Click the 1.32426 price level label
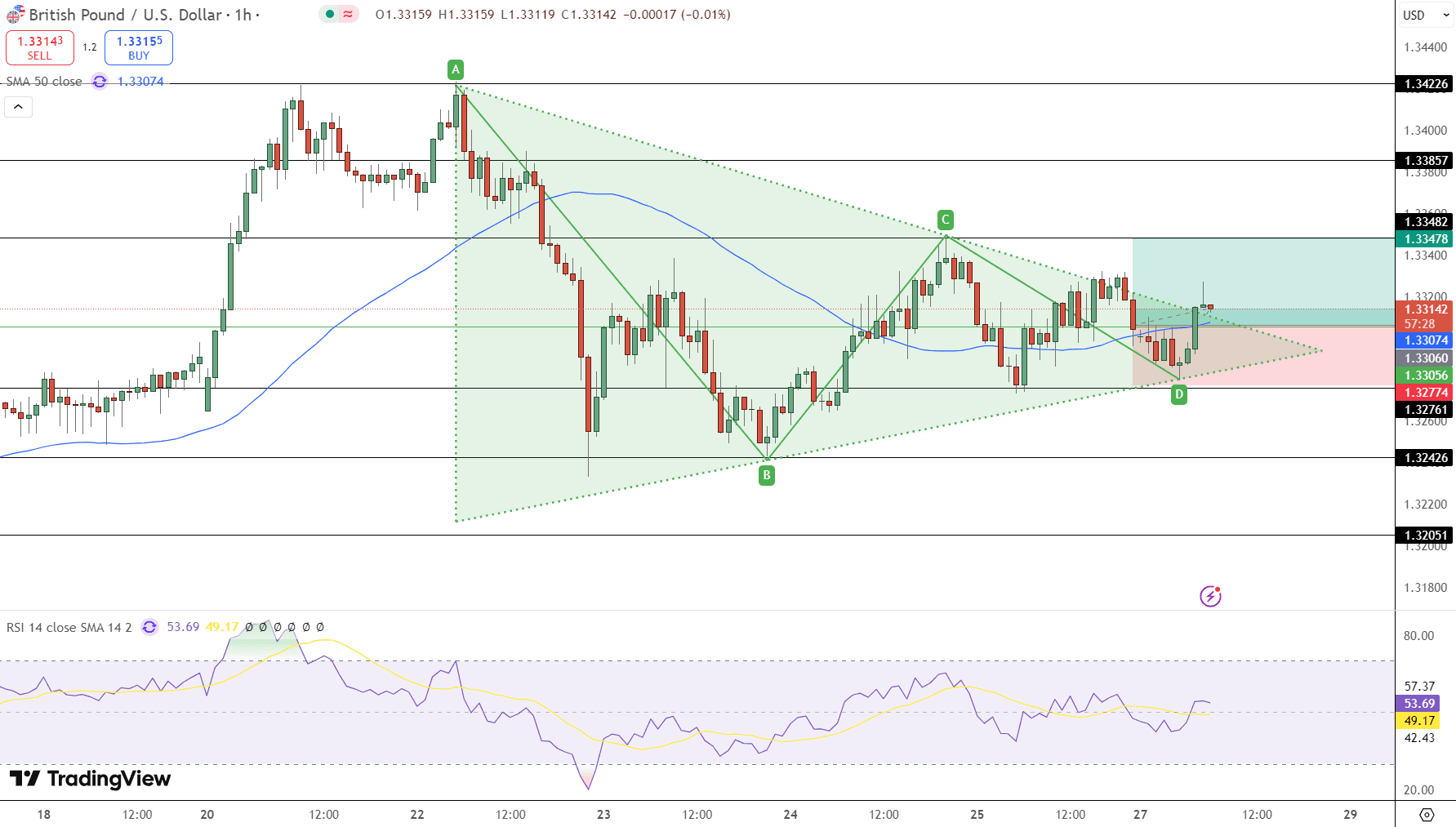 point(1426,458)
